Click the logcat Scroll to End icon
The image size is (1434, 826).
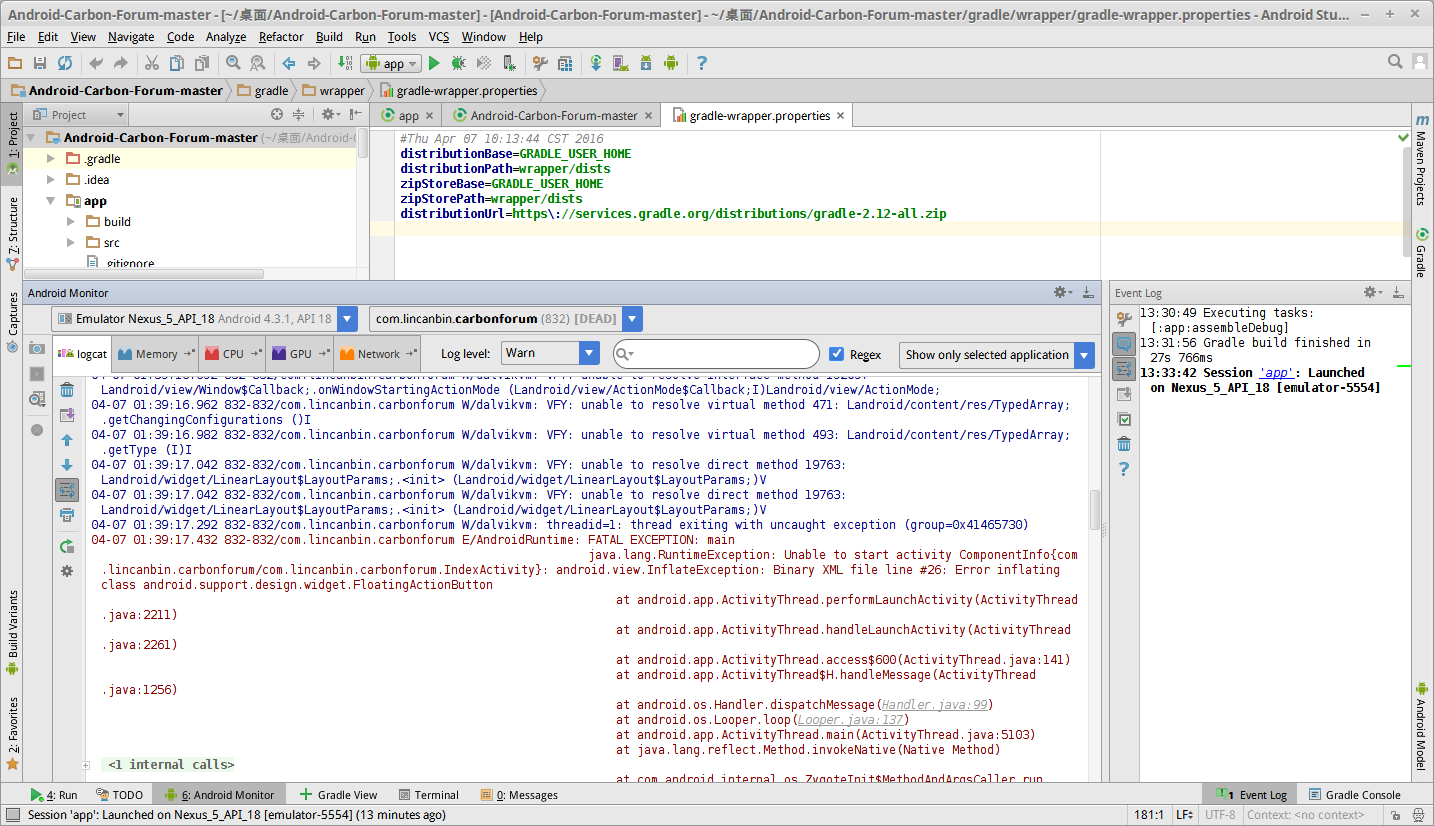[67, 415]
